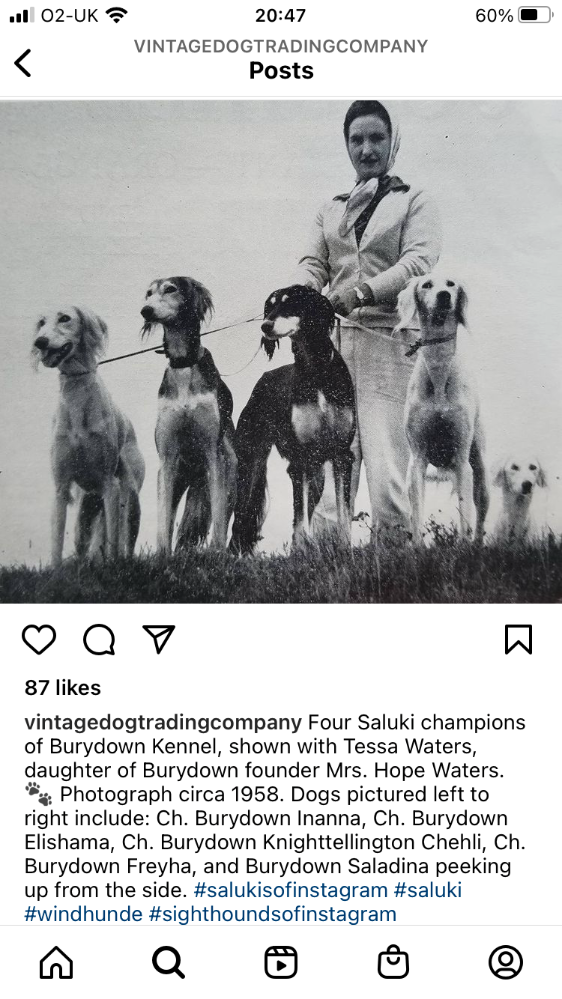
Task: View the 87 likes list
Action: [x=62, y=687]
